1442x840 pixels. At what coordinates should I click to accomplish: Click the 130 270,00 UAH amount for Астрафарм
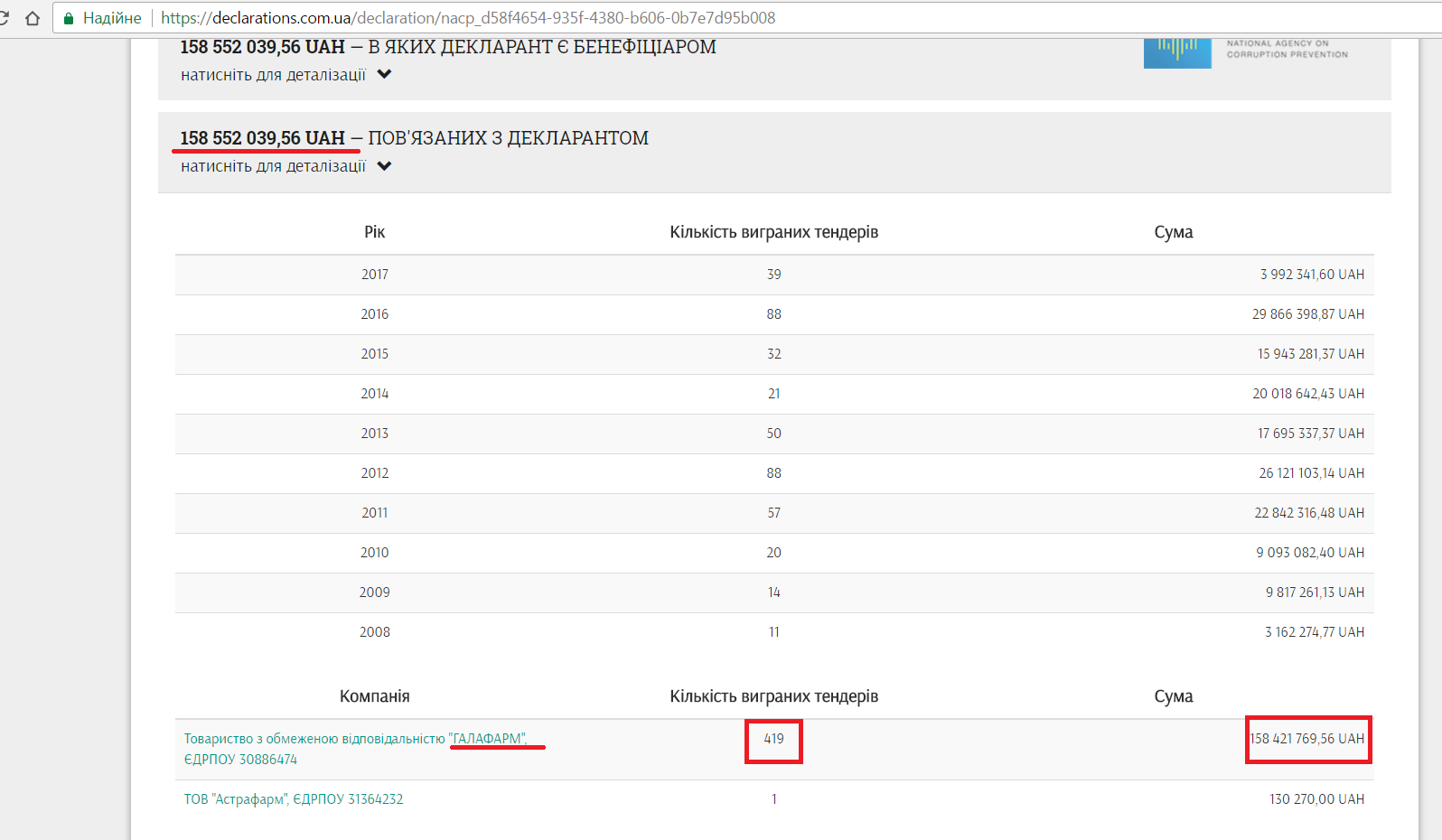(x=1316, y=799)
